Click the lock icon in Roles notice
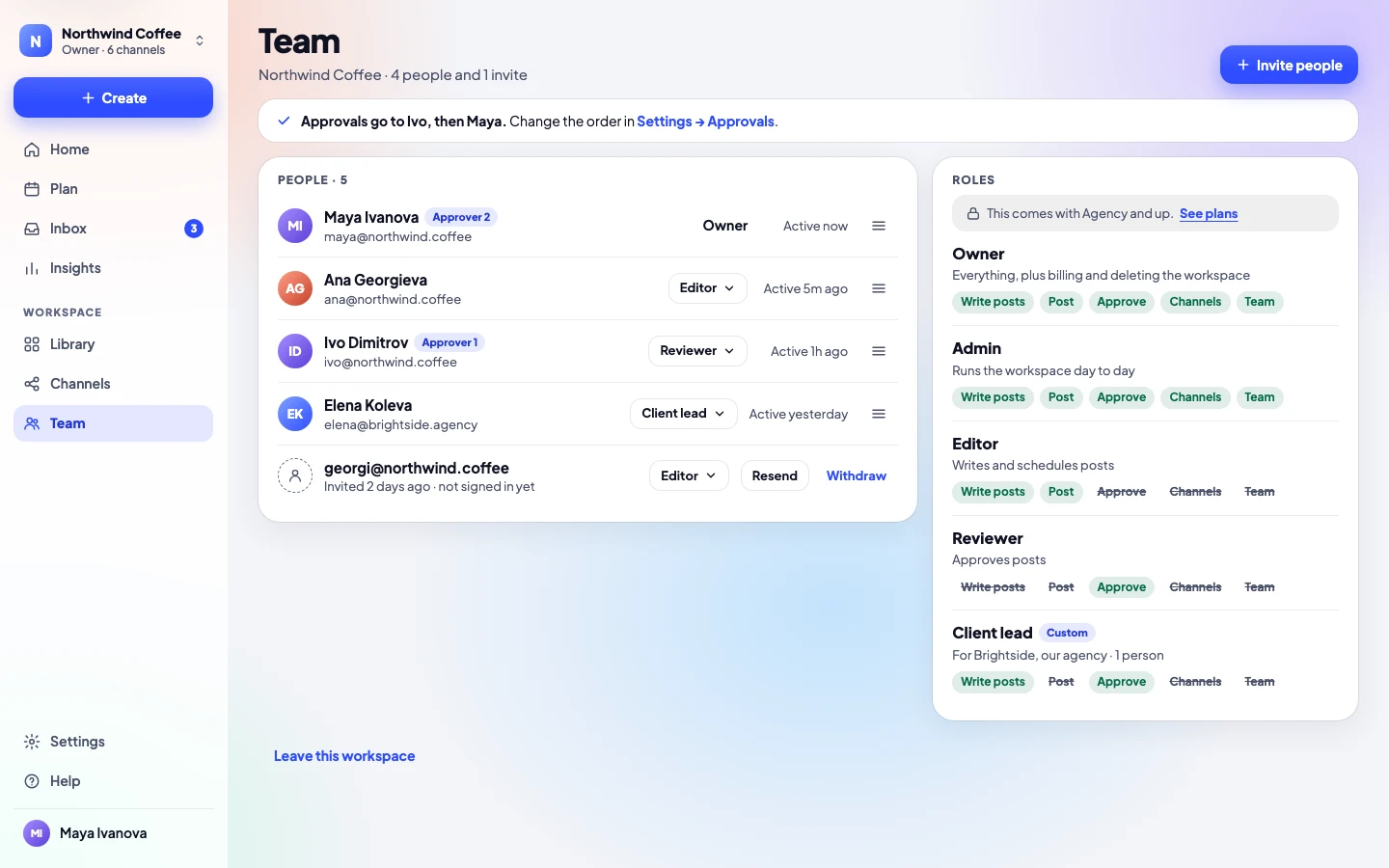The image size is (1389, 868). [973, 214]
